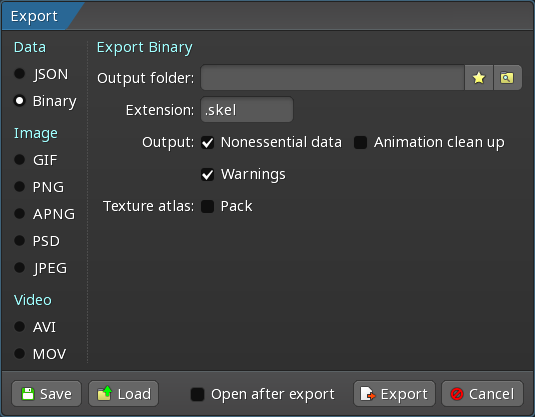Screen dimensions: 535x417
Task: Click the Output folder text field
Action: coord(333,78)
